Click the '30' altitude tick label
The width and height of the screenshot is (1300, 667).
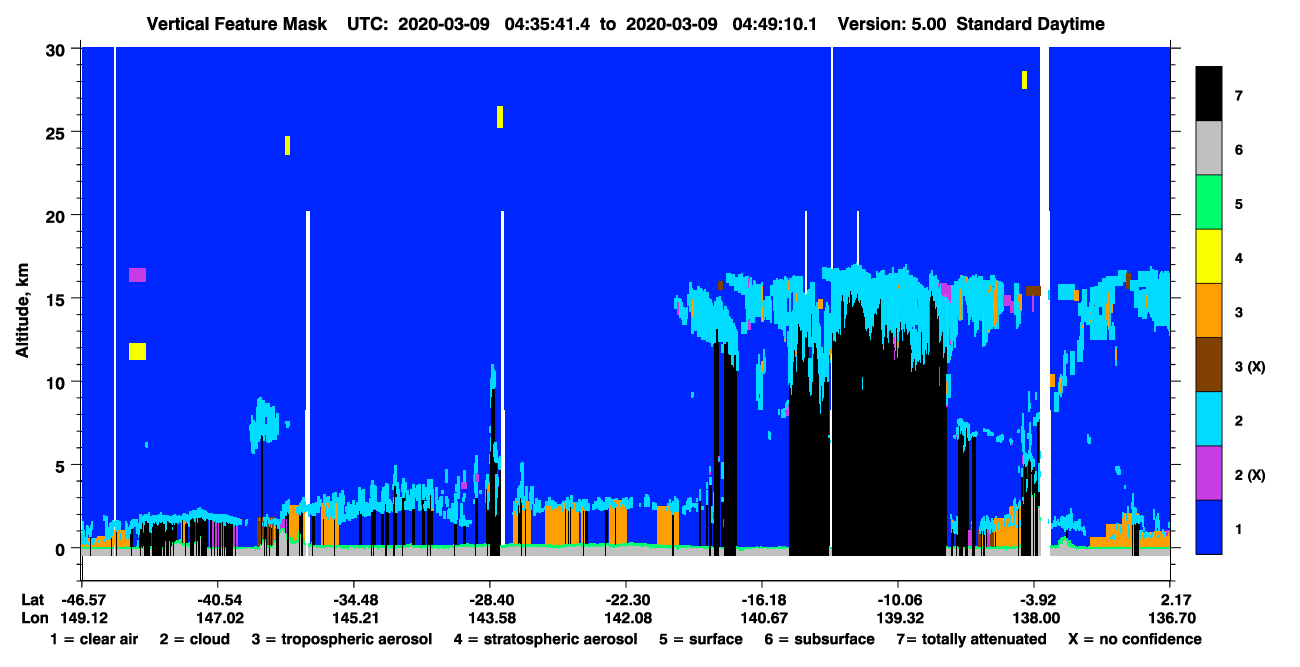point(55,49)
